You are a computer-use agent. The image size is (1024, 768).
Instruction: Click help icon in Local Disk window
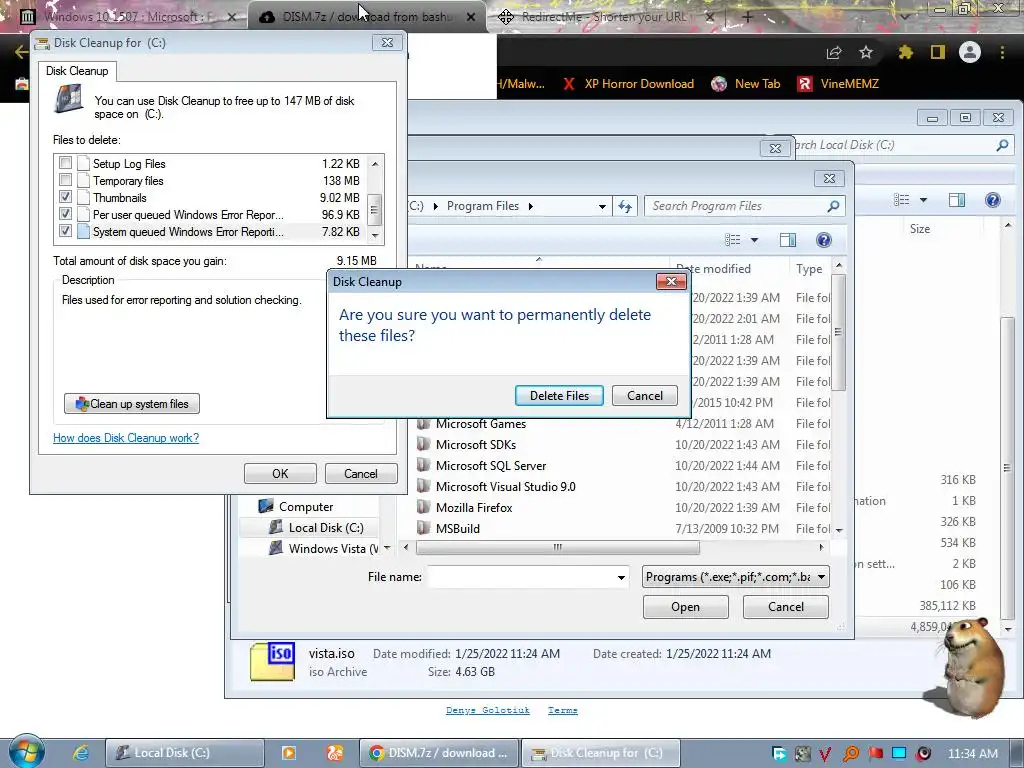[993, 200]
